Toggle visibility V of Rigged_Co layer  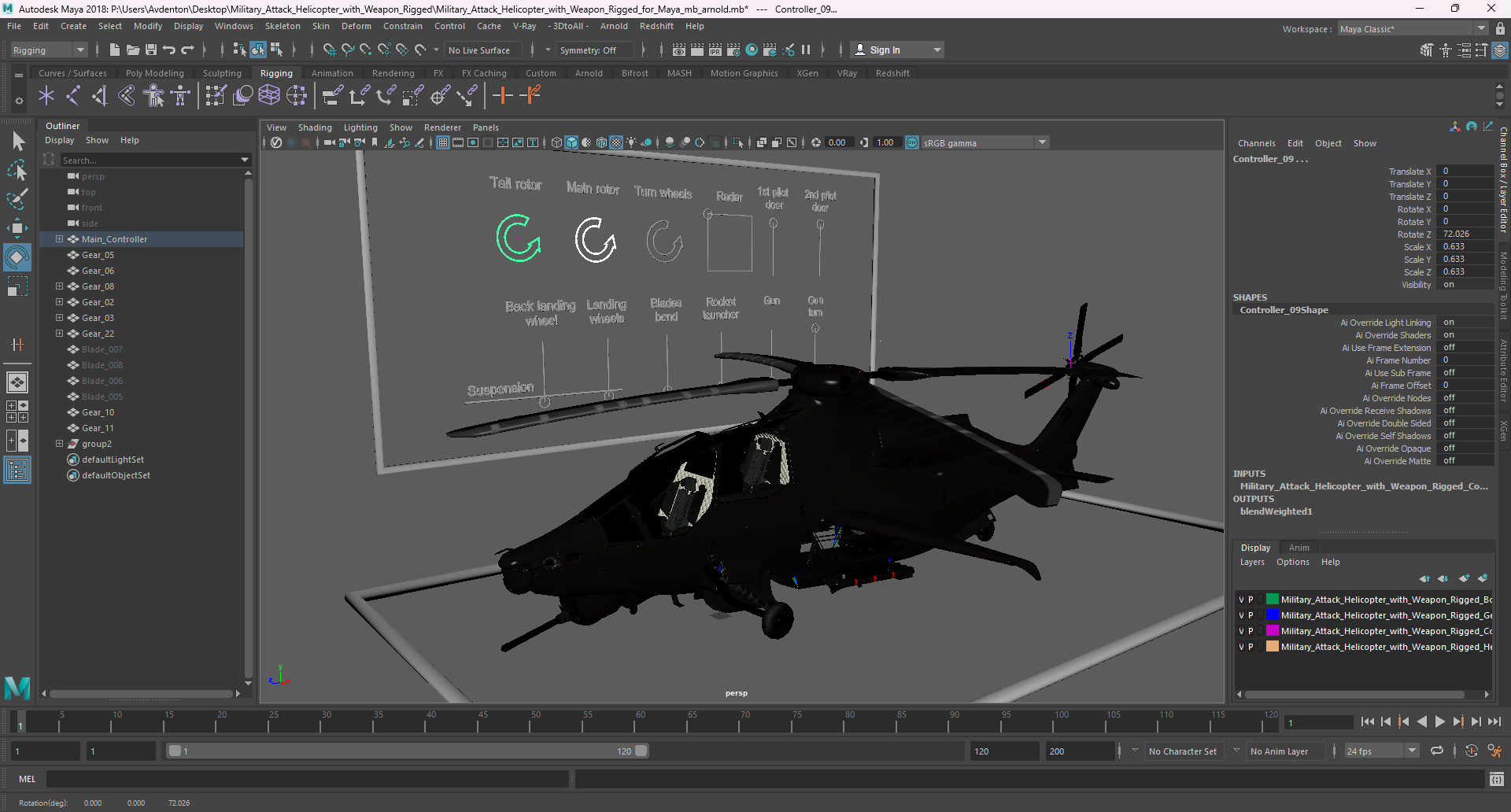coord(1242,631)
